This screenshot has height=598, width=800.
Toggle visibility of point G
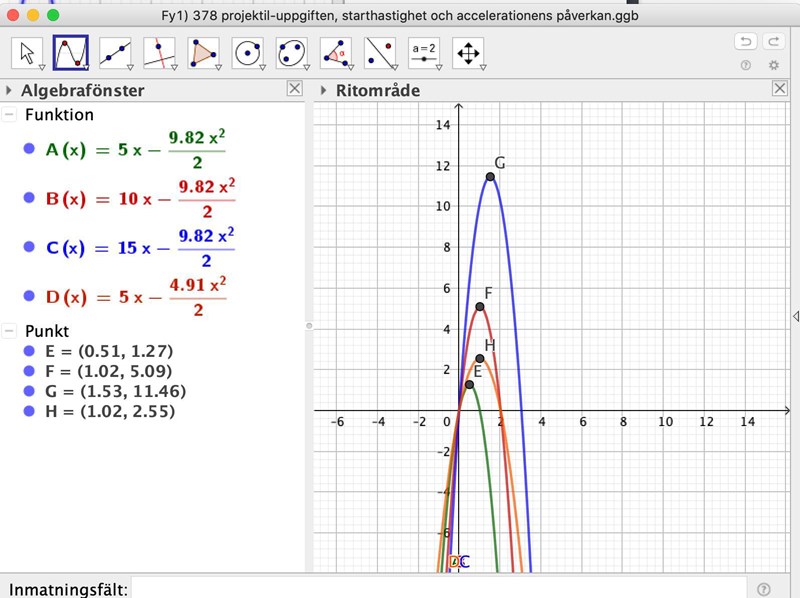tap(29, 391)
